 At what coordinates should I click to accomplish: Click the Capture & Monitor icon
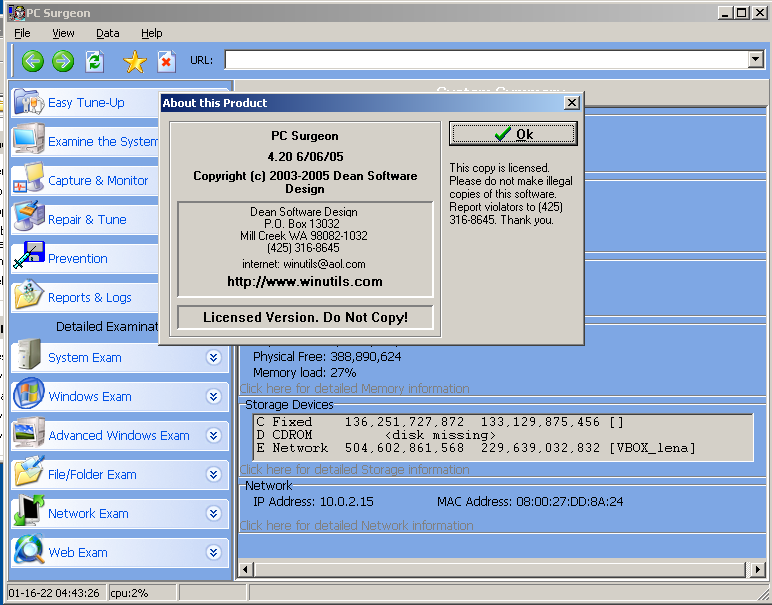tap(29, 178)
